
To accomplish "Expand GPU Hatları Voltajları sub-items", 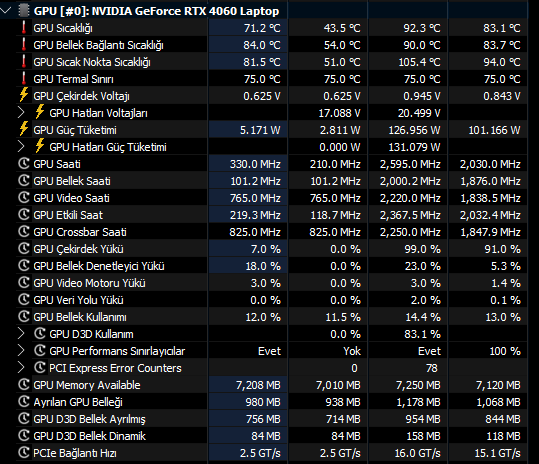I will click(21, 113).
